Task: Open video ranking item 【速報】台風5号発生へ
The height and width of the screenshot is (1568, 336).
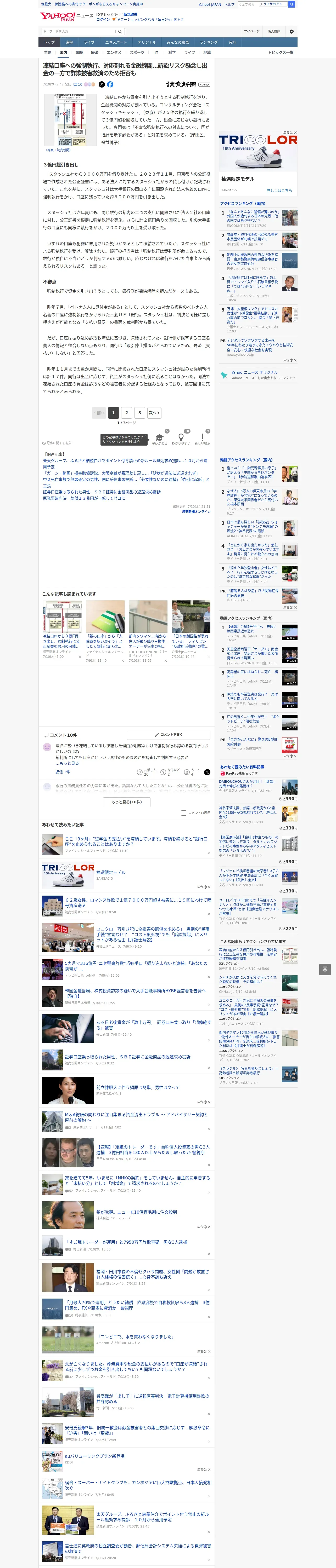Action: click(252, 629)
